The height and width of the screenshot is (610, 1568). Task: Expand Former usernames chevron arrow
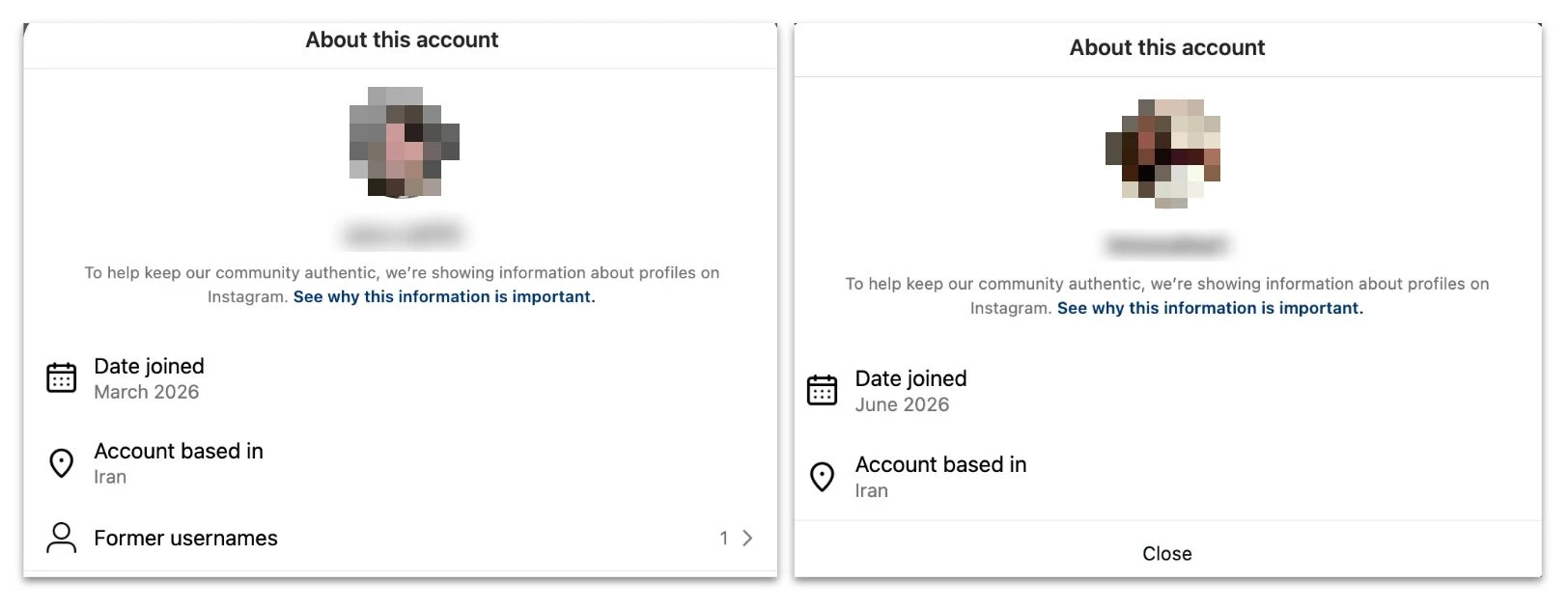746,538
